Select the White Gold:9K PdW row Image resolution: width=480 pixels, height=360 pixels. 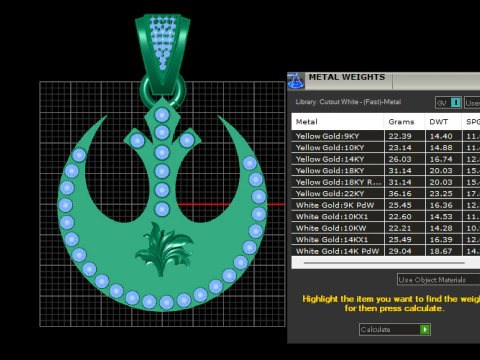coord(386,205)
